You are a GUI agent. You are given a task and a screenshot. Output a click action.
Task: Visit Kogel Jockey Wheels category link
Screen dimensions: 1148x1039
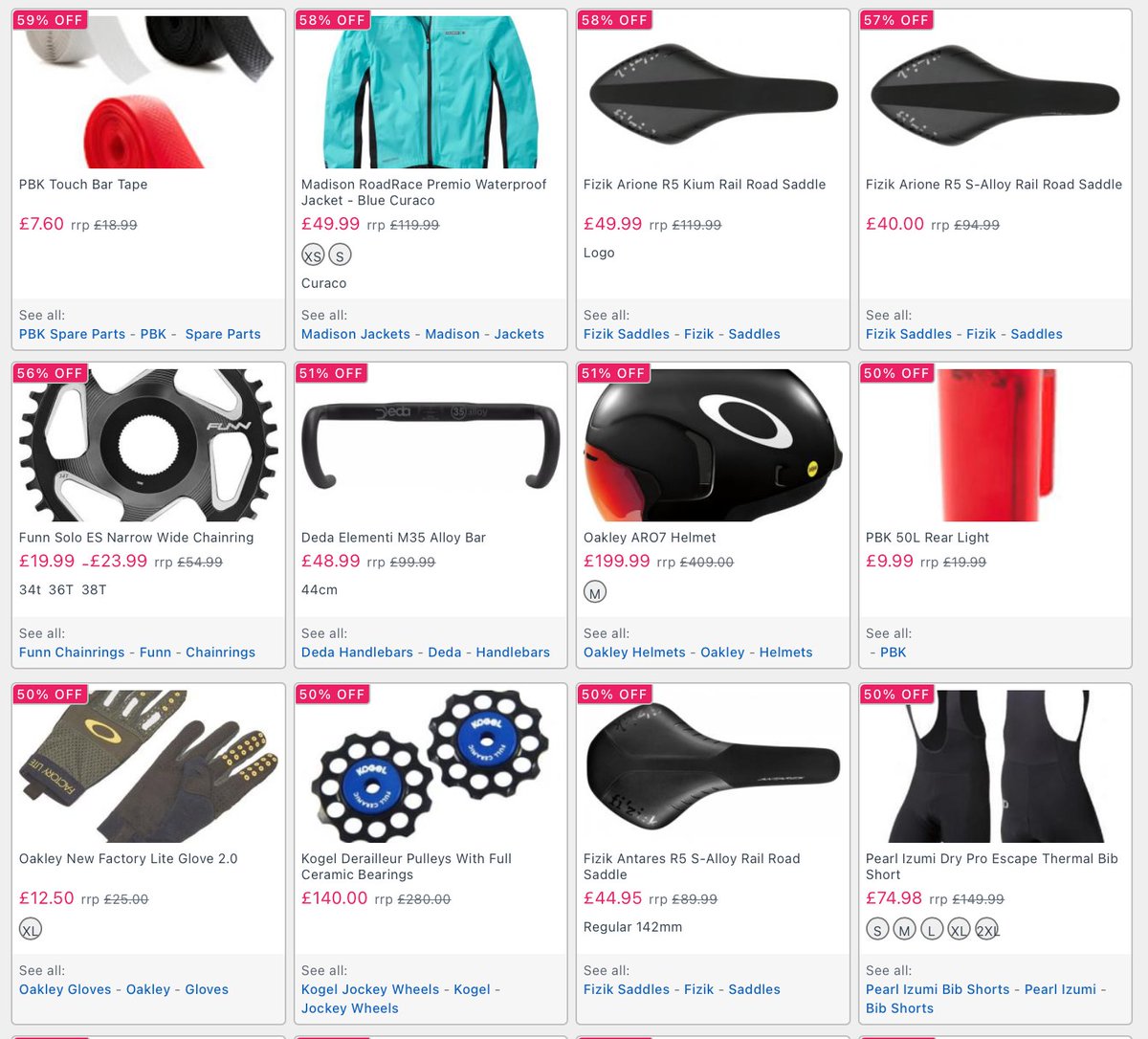(370, 989)
